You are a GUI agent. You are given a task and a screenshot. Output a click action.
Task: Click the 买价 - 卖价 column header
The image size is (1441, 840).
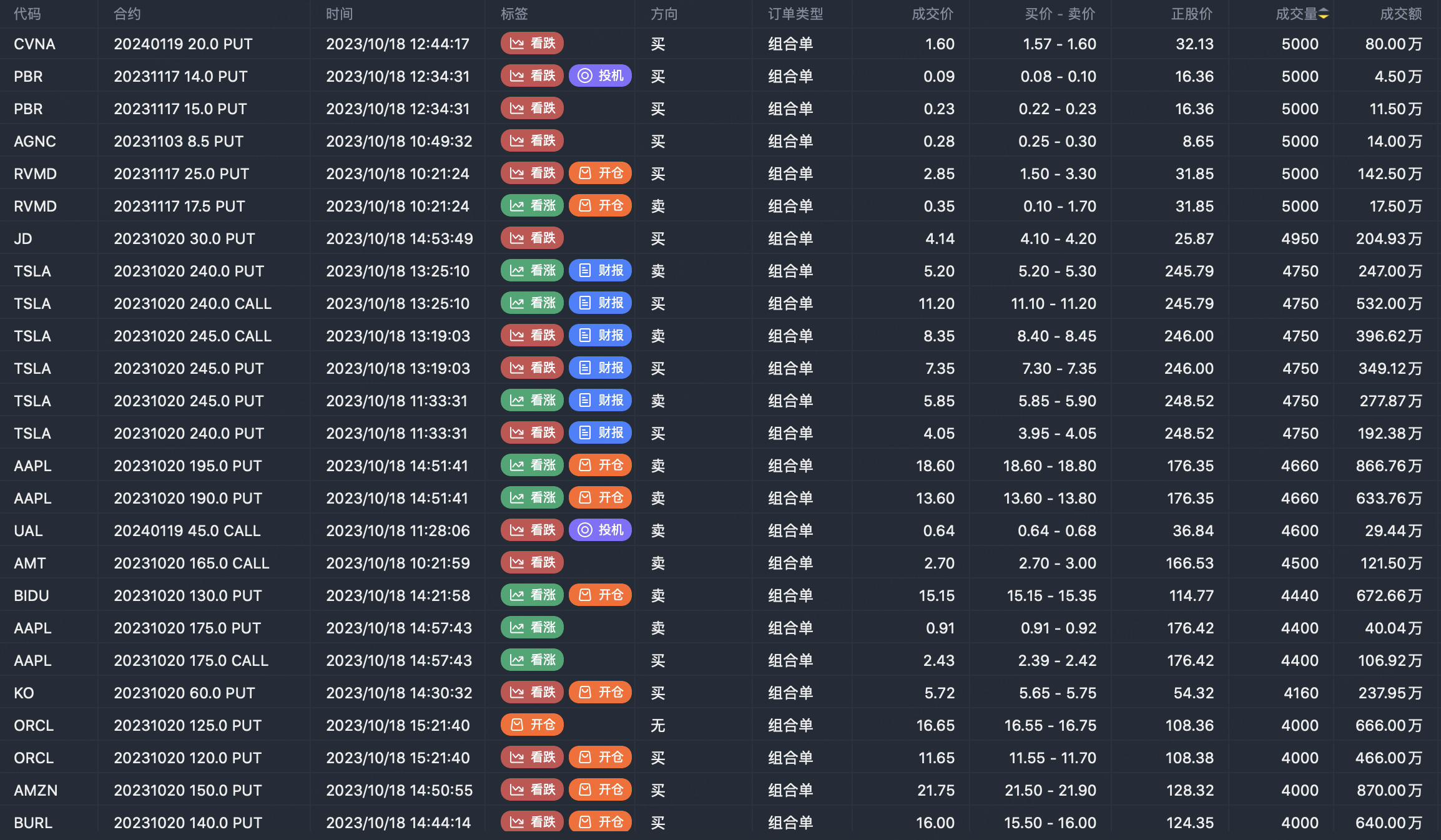tap(1060, 14)
